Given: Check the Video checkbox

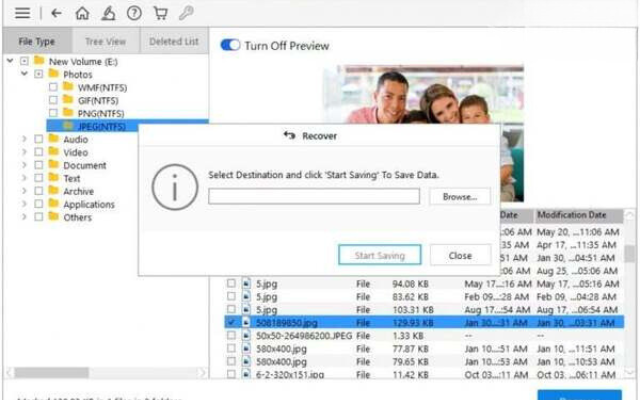Looking at the screenshot, I should [x=38, y=152].
